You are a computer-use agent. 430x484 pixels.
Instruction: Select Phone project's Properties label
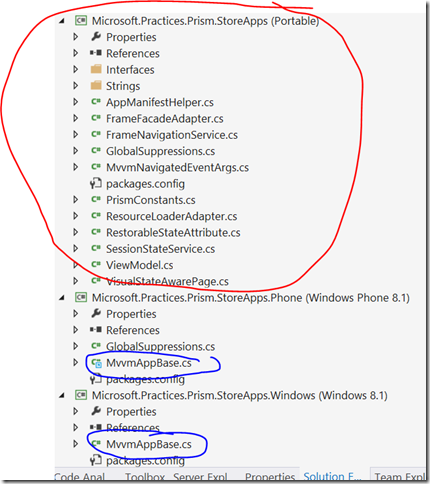pyautogui.click(x=131, y=314)
